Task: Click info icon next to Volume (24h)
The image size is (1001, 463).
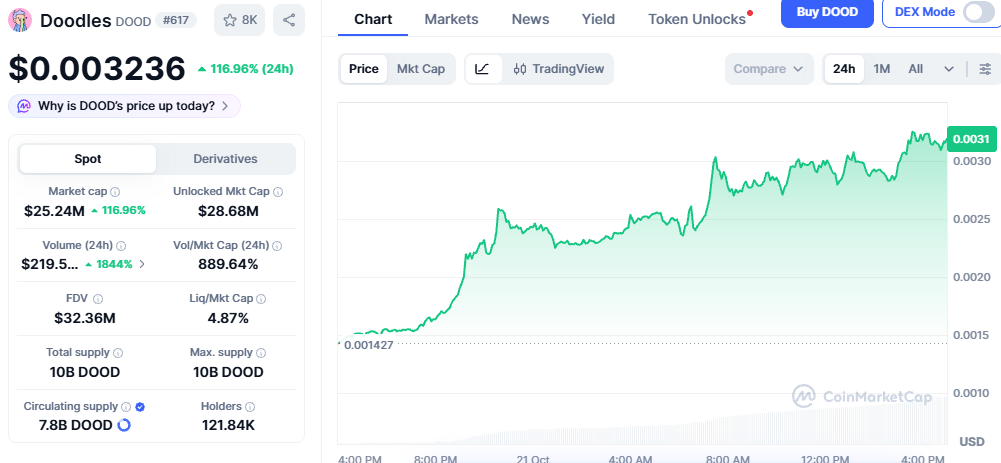Action: 121,246
